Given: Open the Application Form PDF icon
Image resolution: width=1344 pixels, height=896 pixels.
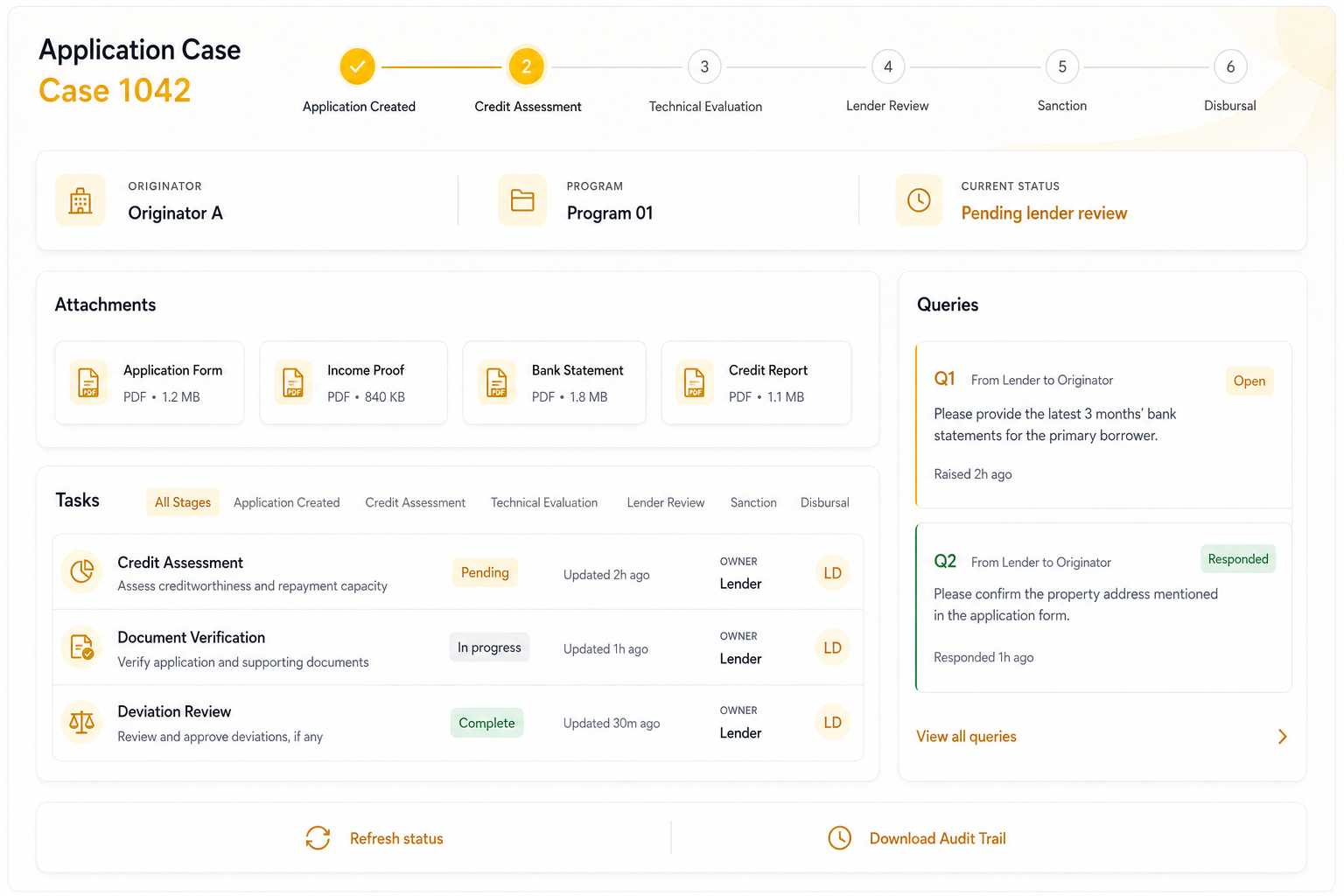Looking at the screenshot, I should [x=89, y=382].
